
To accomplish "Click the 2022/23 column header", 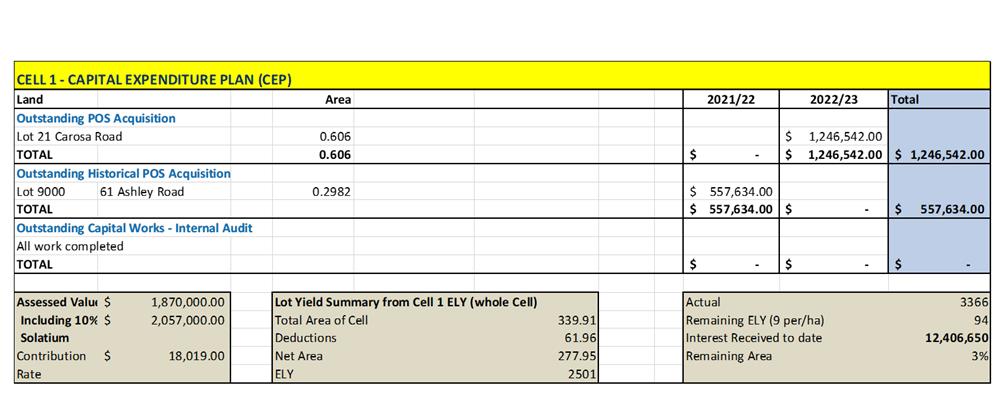I will pyautogui.click(x=833, y=100).
